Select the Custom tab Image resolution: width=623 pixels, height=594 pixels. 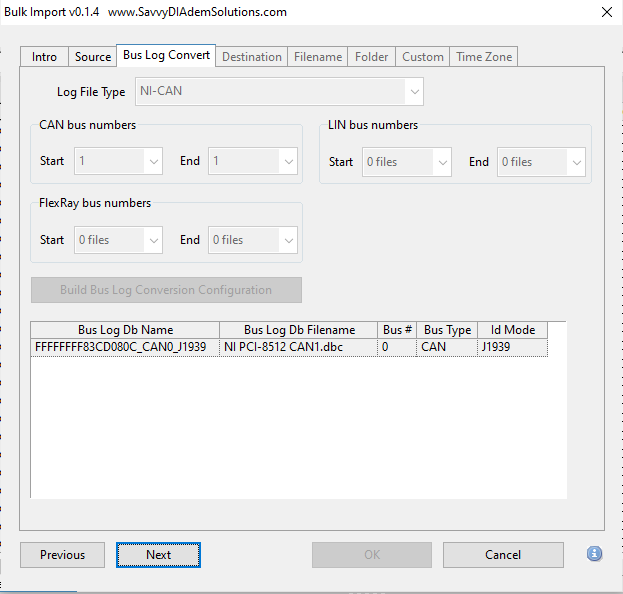click(423, 57)
